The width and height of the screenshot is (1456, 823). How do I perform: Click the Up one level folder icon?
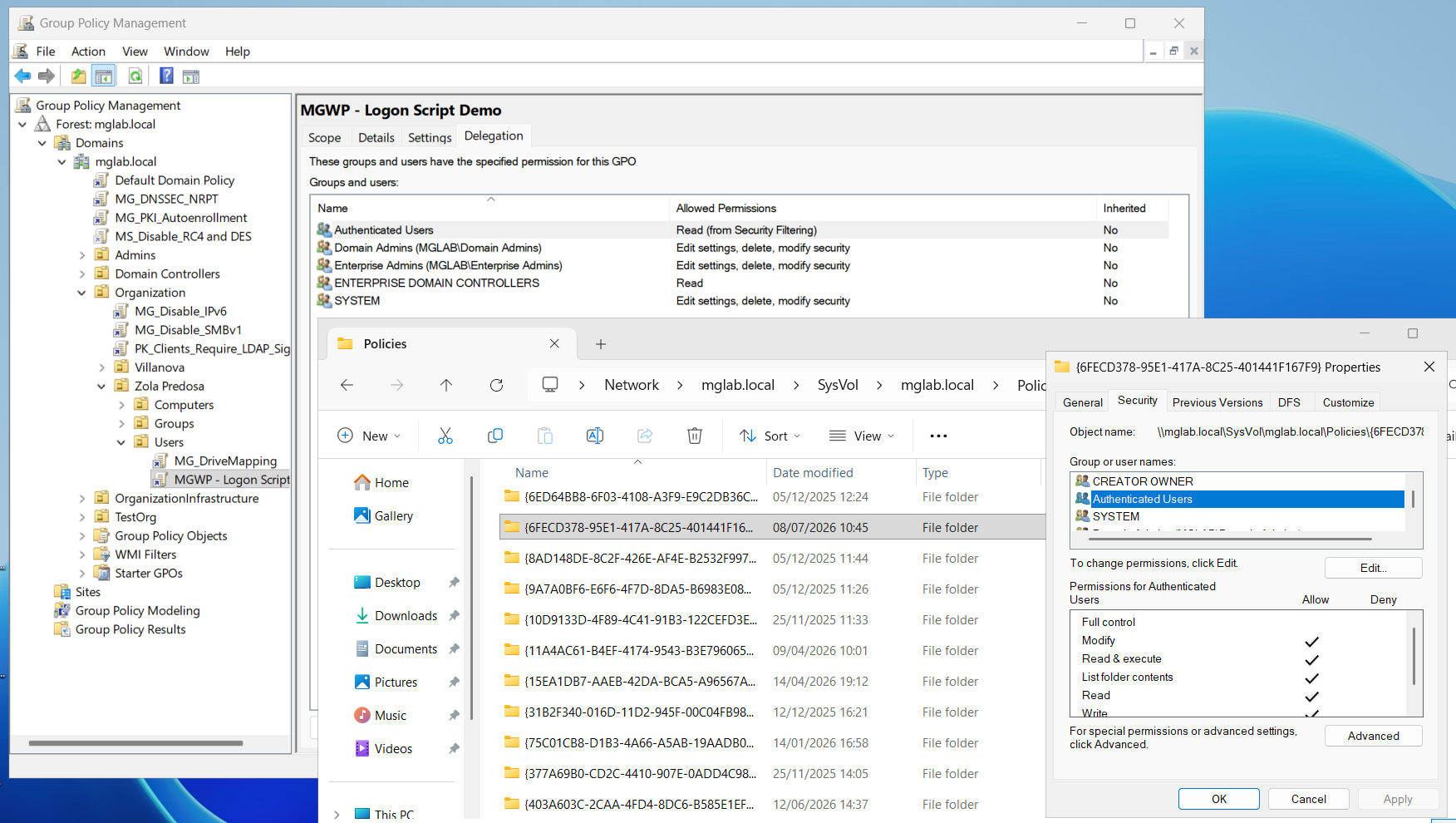pos(78,76)
